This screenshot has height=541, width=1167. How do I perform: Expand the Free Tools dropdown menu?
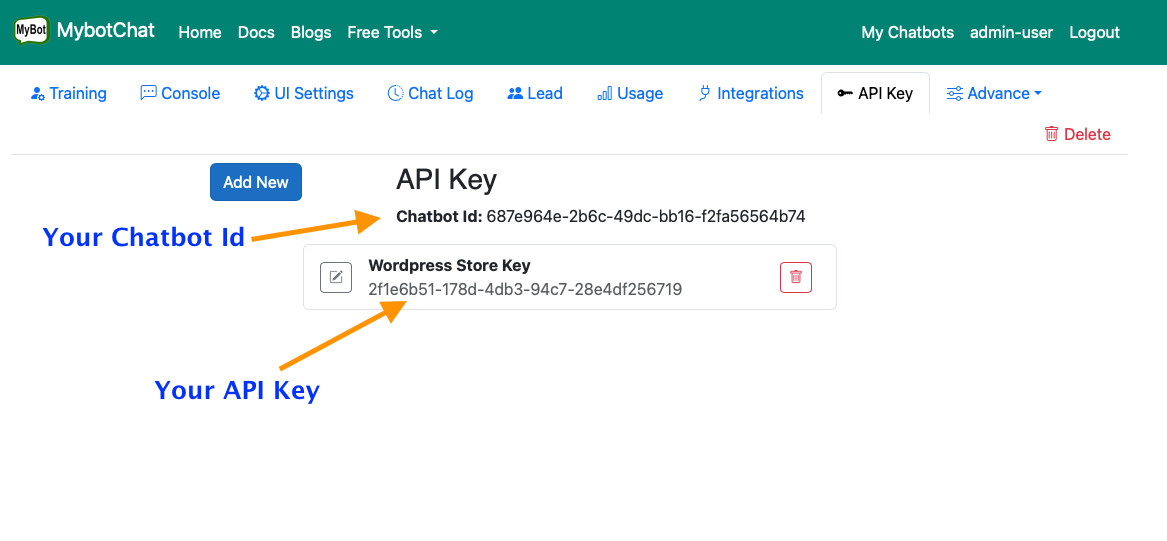point(392,33)
